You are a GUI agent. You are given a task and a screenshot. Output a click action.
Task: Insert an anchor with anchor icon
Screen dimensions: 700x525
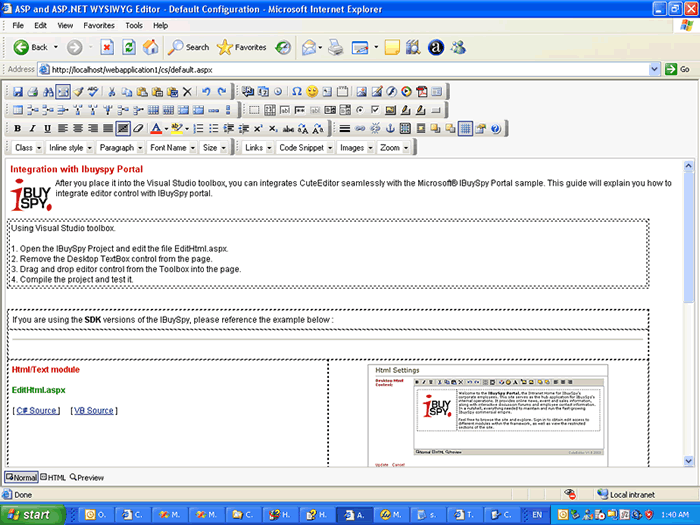(390, 129)
